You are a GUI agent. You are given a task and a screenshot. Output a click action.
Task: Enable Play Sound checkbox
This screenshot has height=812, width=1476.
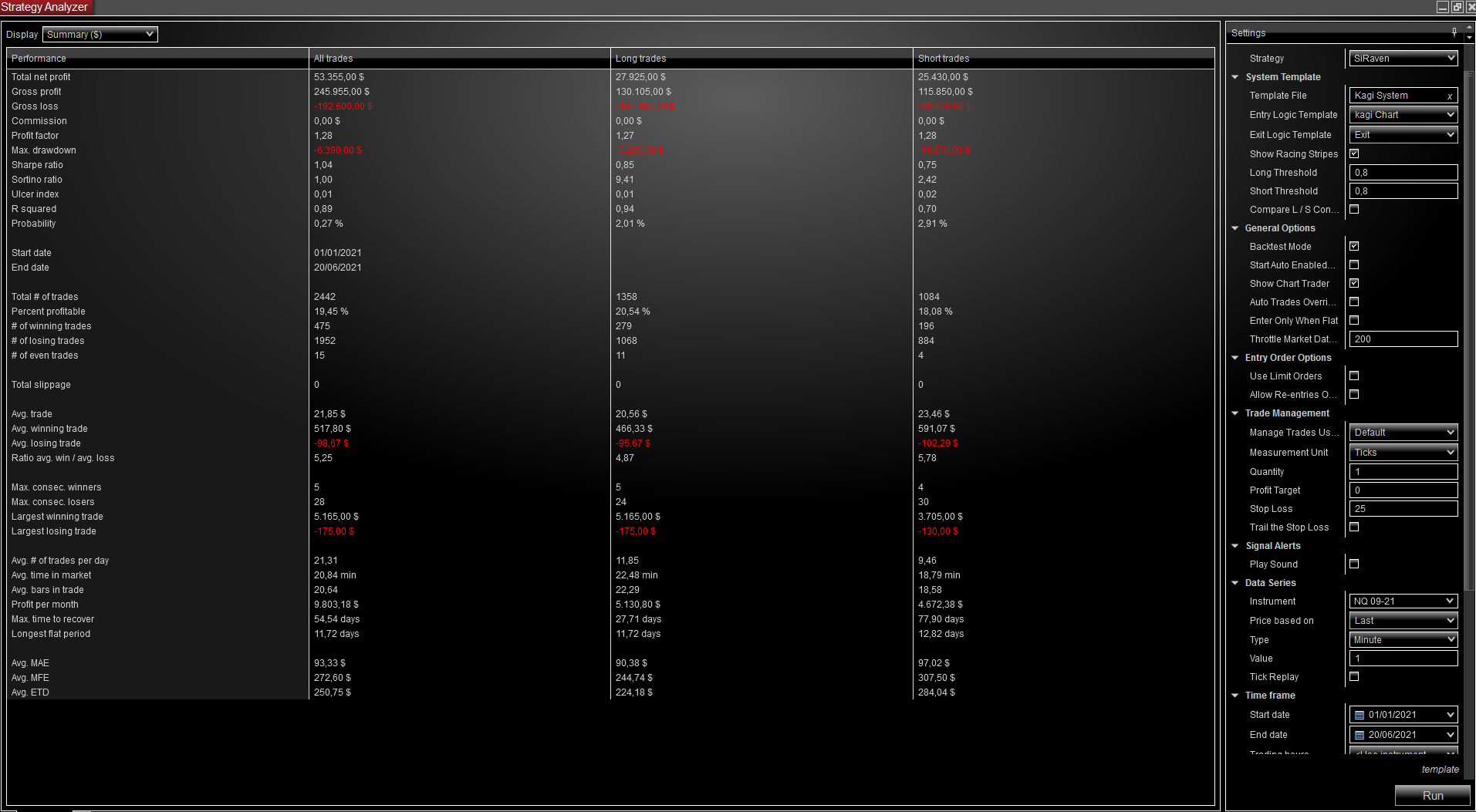coord(1354,564)
